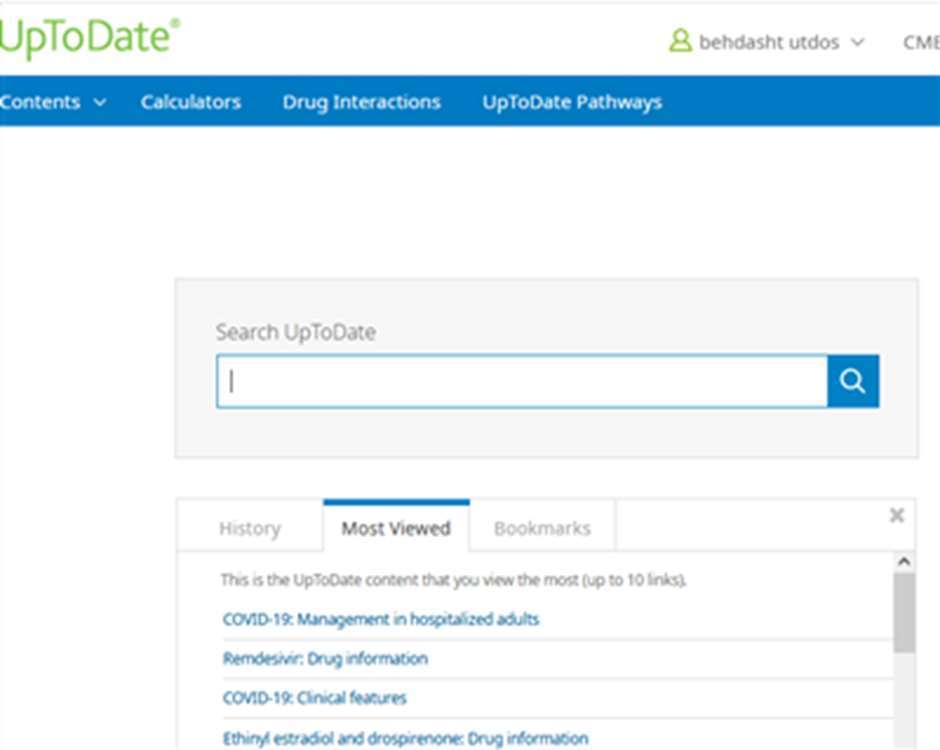940x750 pixels.
Task: Click the list scrollbar thumb
Action: pos(904,612)
